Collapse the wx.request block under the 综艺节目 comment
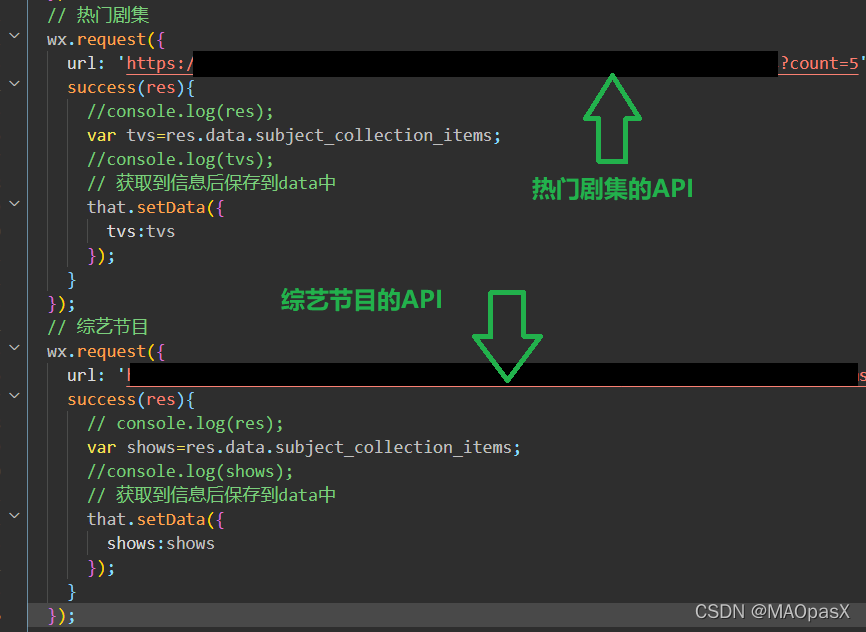866x632 pixels. point(14,348)
